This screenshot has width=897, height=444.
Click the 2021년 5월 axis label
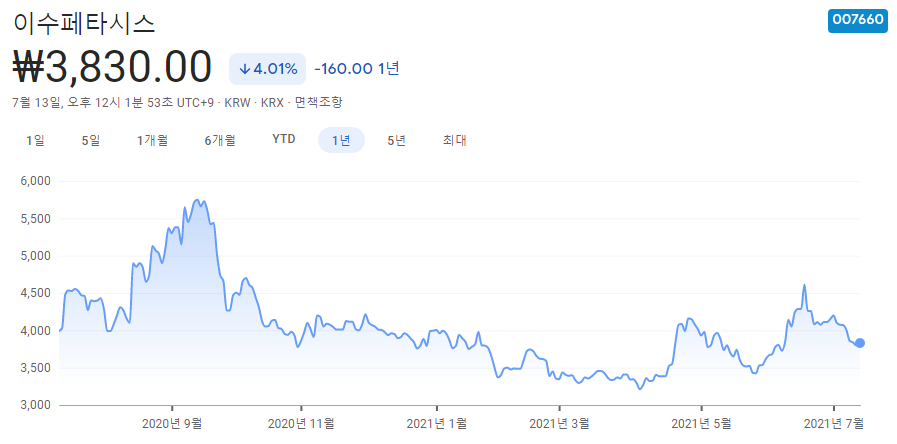pyautogui.click(x=701, y=424)
